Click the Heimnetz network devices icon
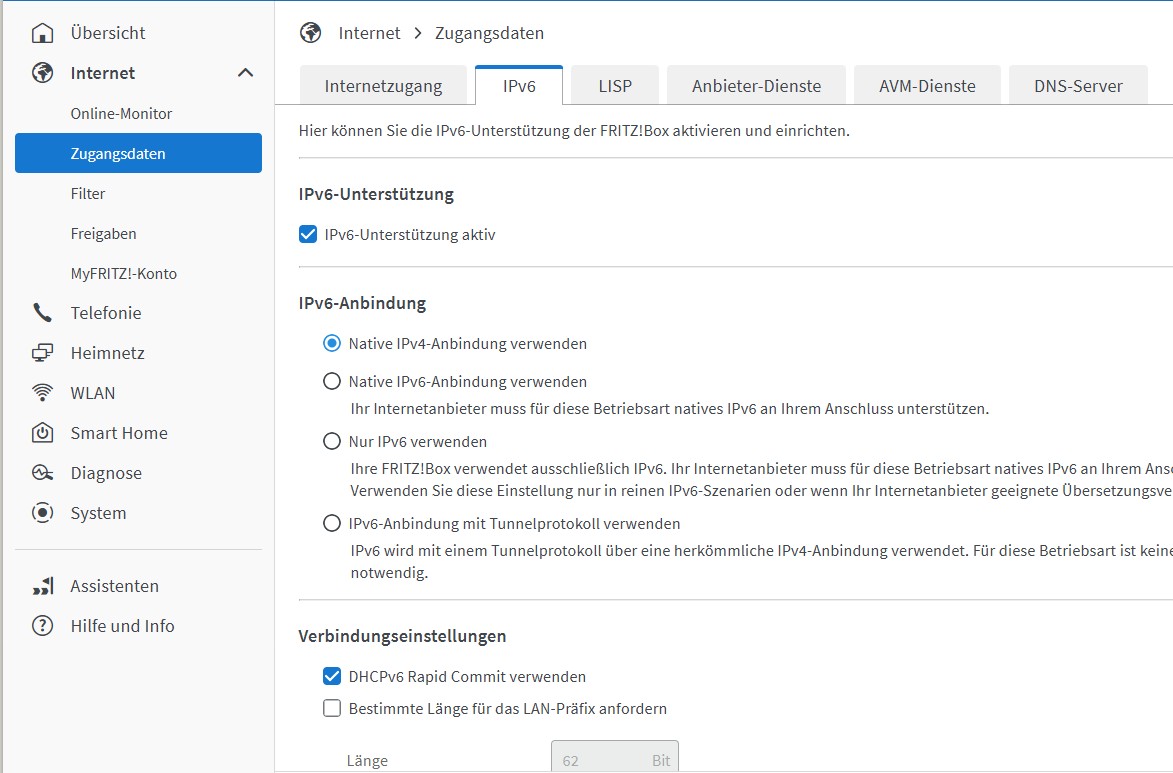The height and width of the screenshot is (773, 1173). tap(43, 352)
